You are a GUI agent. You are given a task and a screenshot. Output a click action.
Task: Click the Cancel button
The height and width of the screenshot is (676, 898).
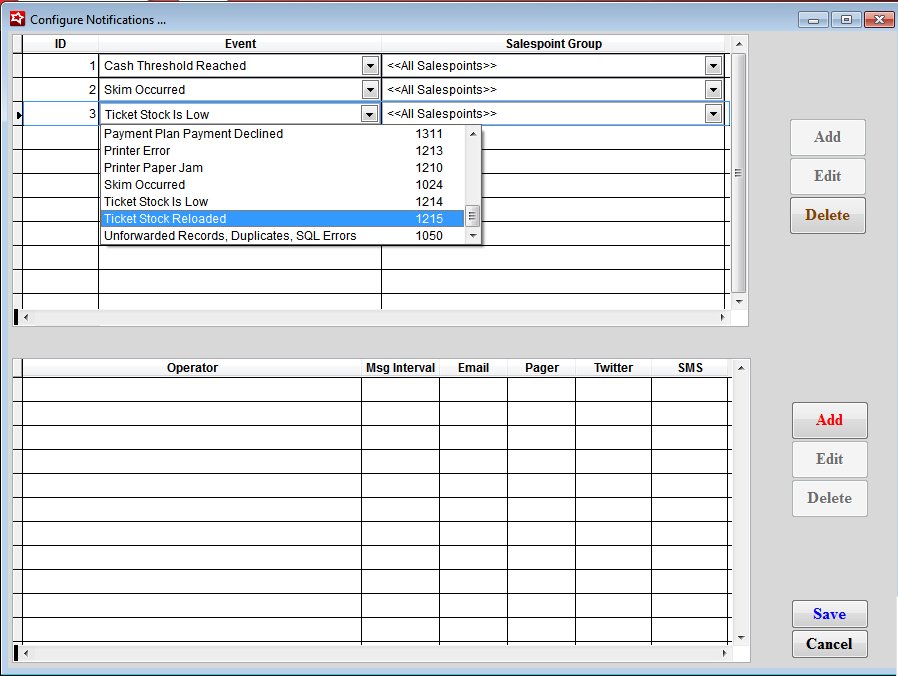pos(829,644)
